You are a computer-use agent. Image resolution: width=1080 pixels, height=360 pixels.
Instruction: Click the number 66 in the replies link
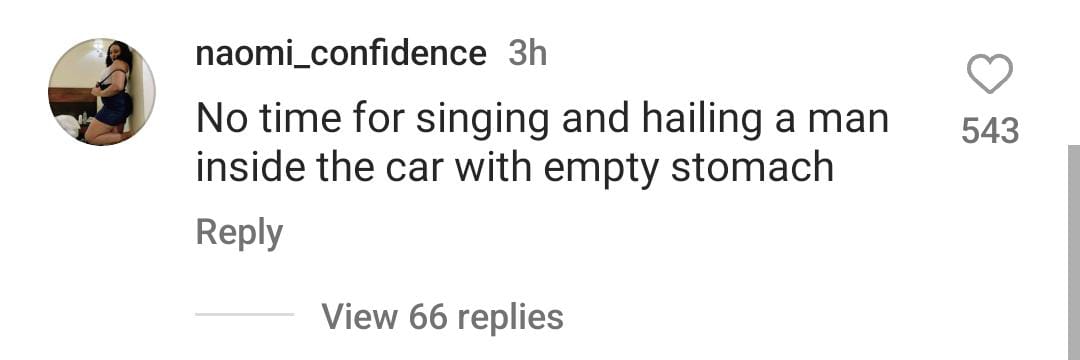point(427,317)
